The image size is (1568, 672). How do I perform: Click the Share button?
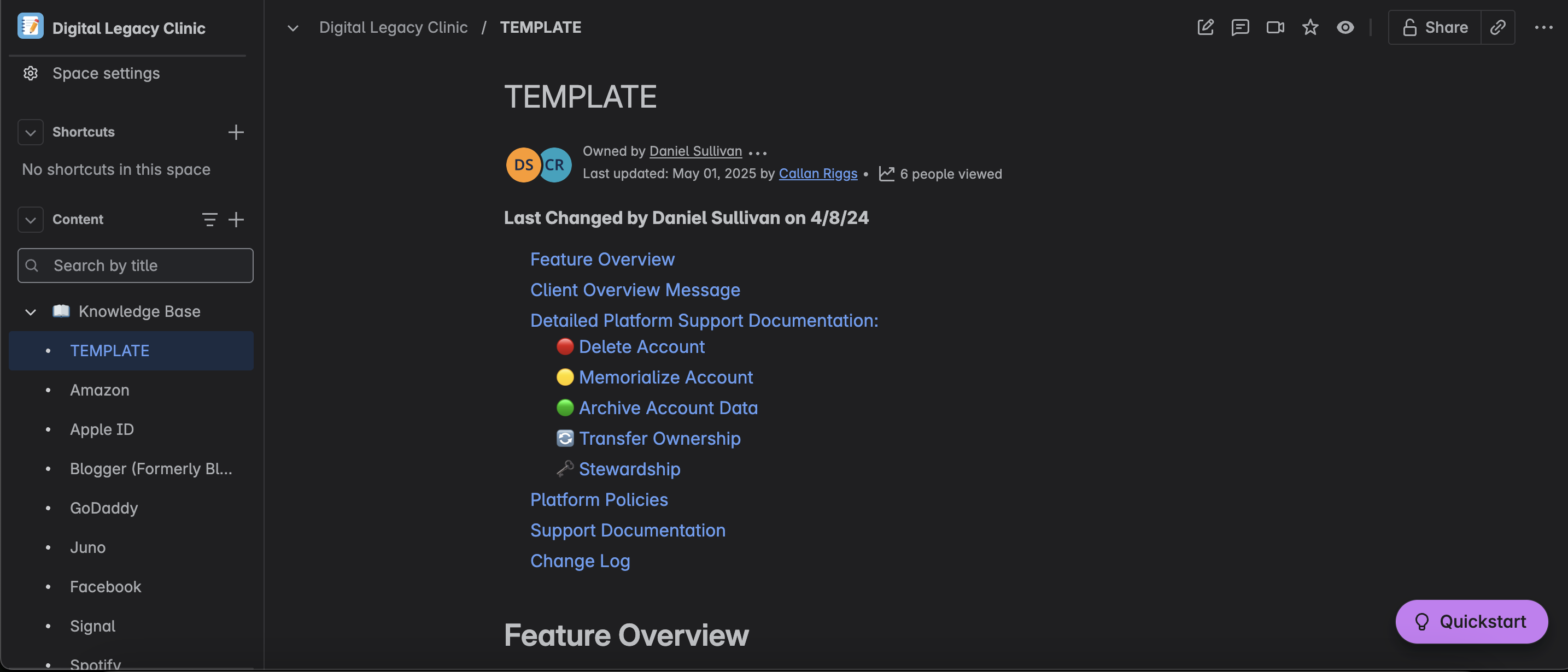click(x=1435, y=27)
